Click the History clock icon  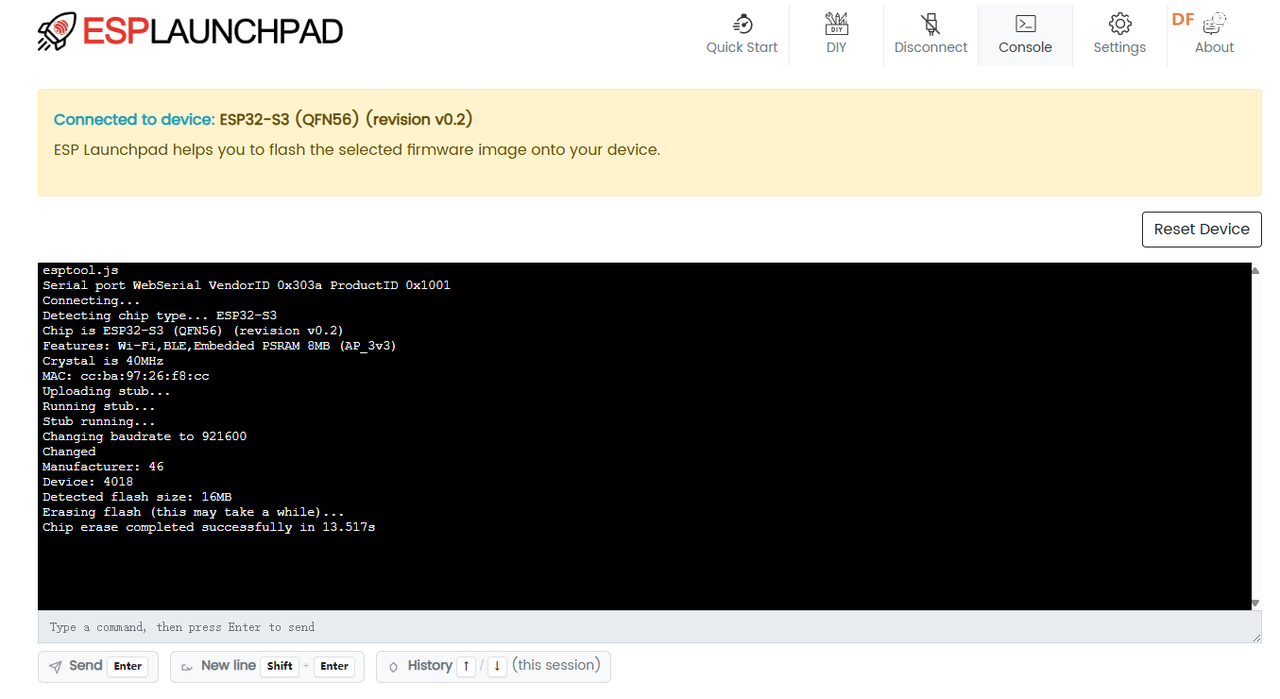393,667
